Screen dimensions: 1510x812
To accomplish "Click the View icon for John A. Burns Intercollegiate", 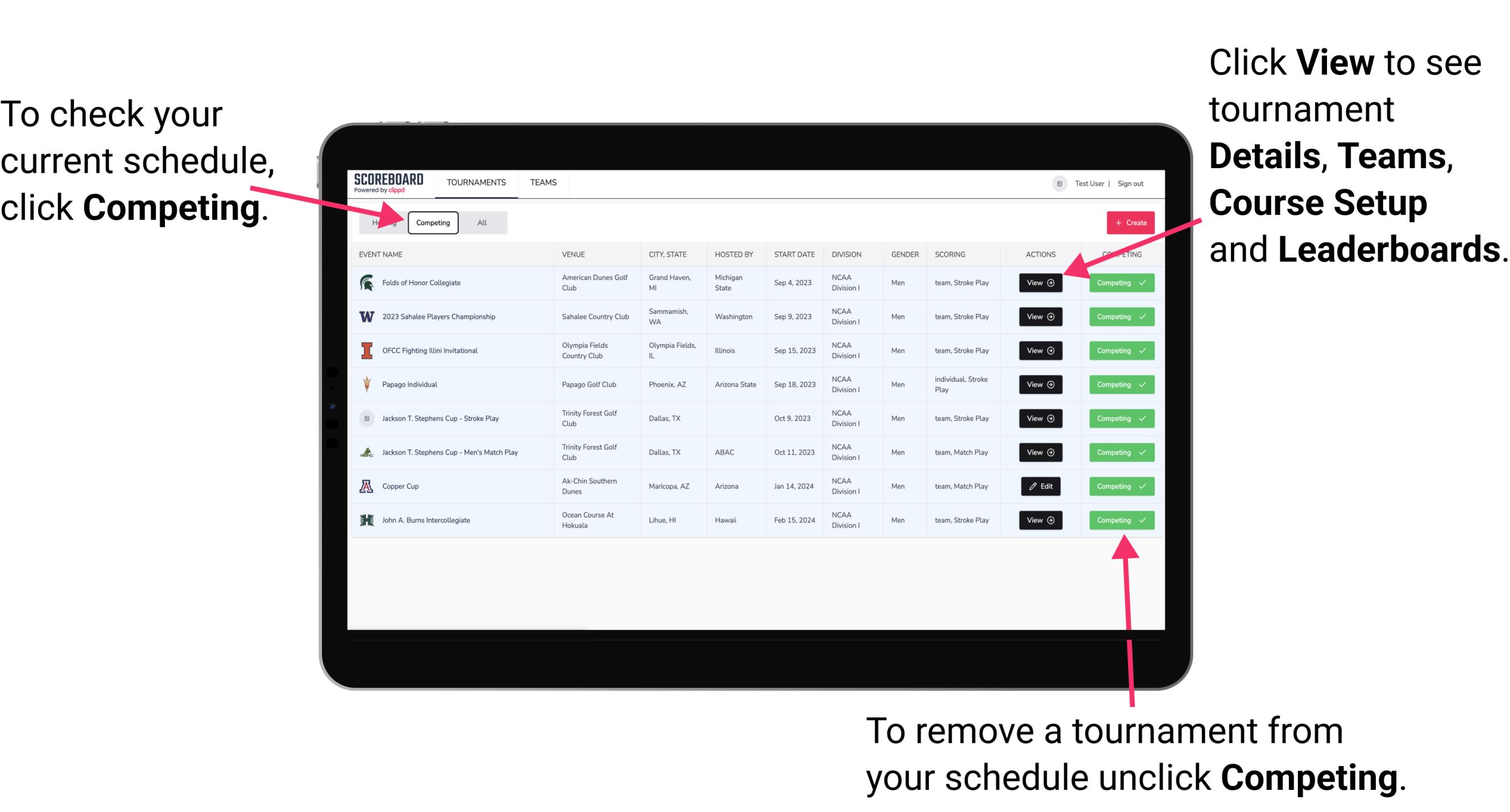I will coord(1040,520).
